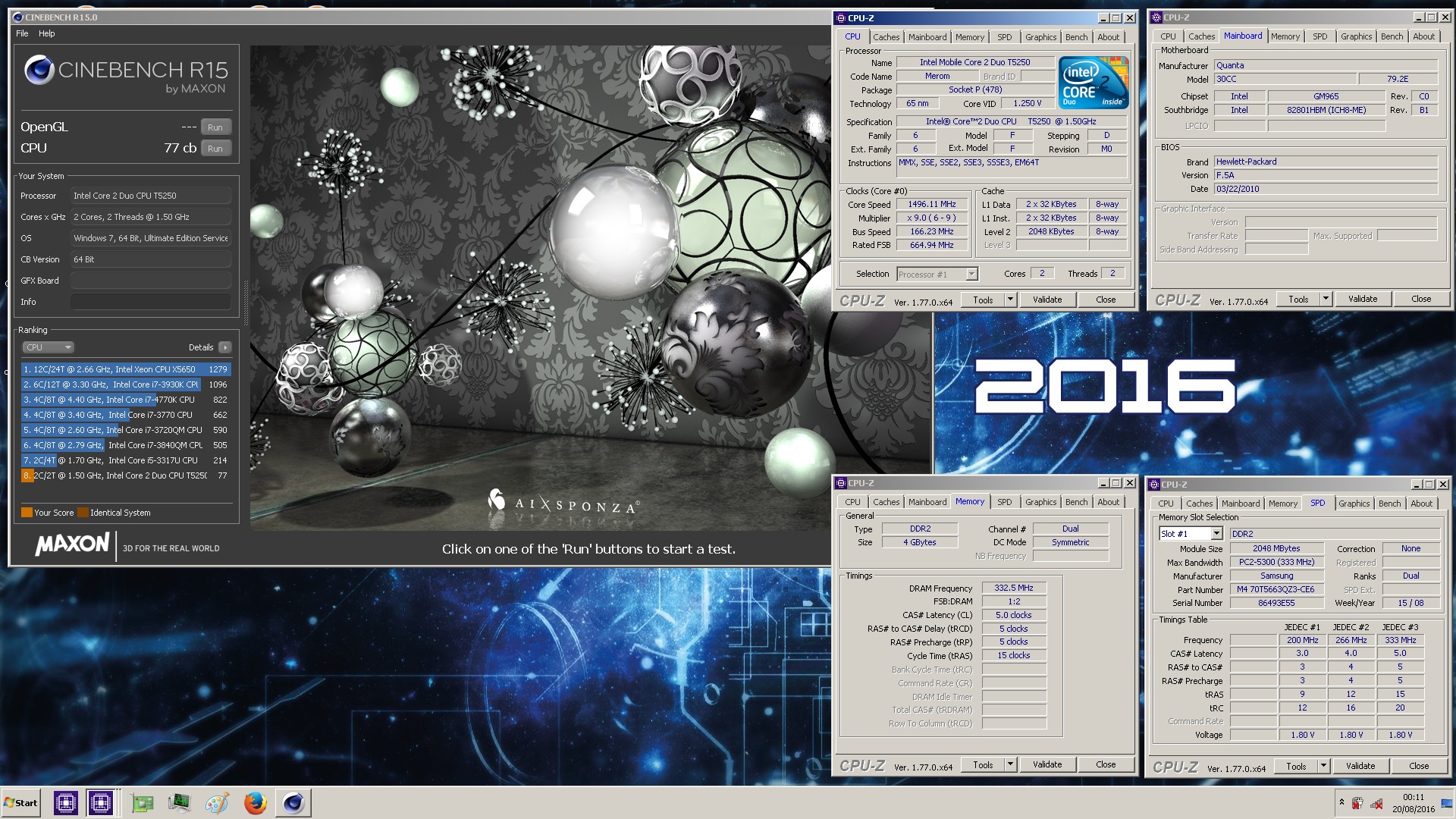Open the File menu in Cinebench
The height and width of the screenshot is (819, 1456).
click(22, 33)
